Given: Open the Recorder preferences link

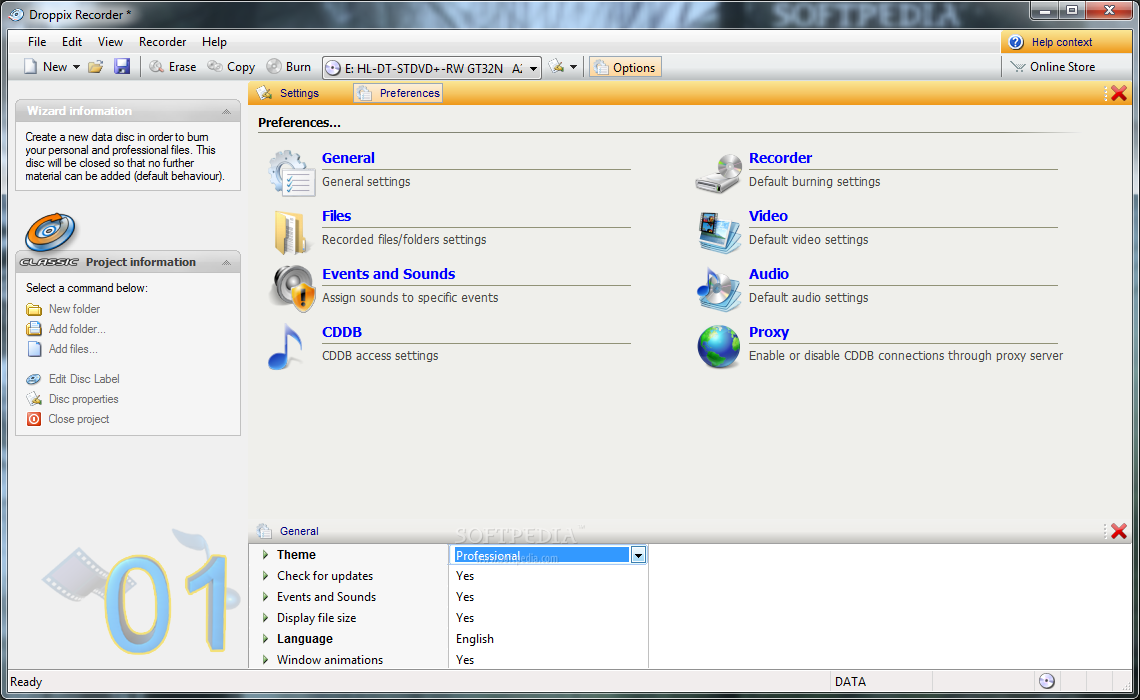Looking at the screenshot, I should click(780, 158).
